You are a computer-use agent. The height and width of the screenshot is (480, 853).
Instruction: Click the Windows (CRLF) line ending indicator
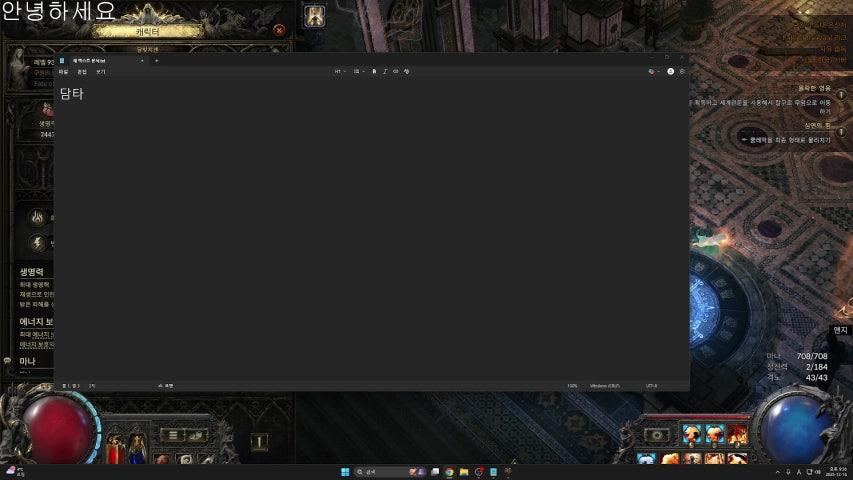click(604, 386)
